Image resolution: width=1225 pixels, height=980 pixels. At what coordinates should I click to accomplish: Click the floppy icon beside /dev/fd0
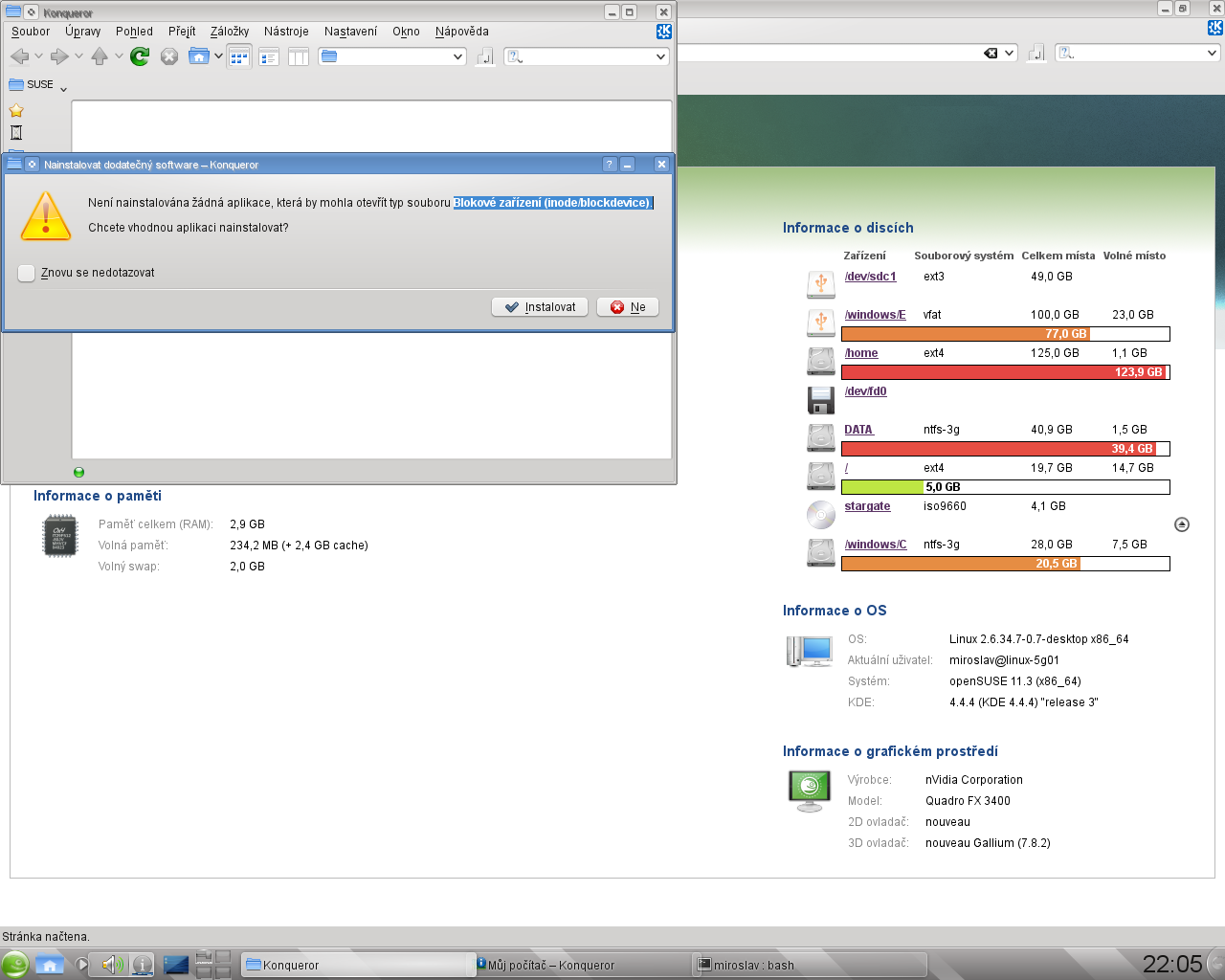[821, 399]
